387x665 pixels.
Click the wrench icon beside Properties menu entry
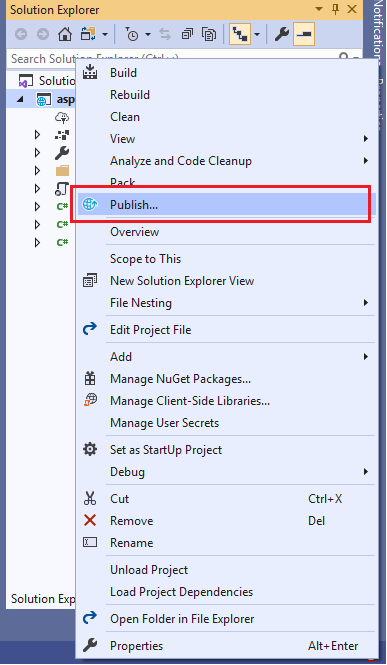90,645
